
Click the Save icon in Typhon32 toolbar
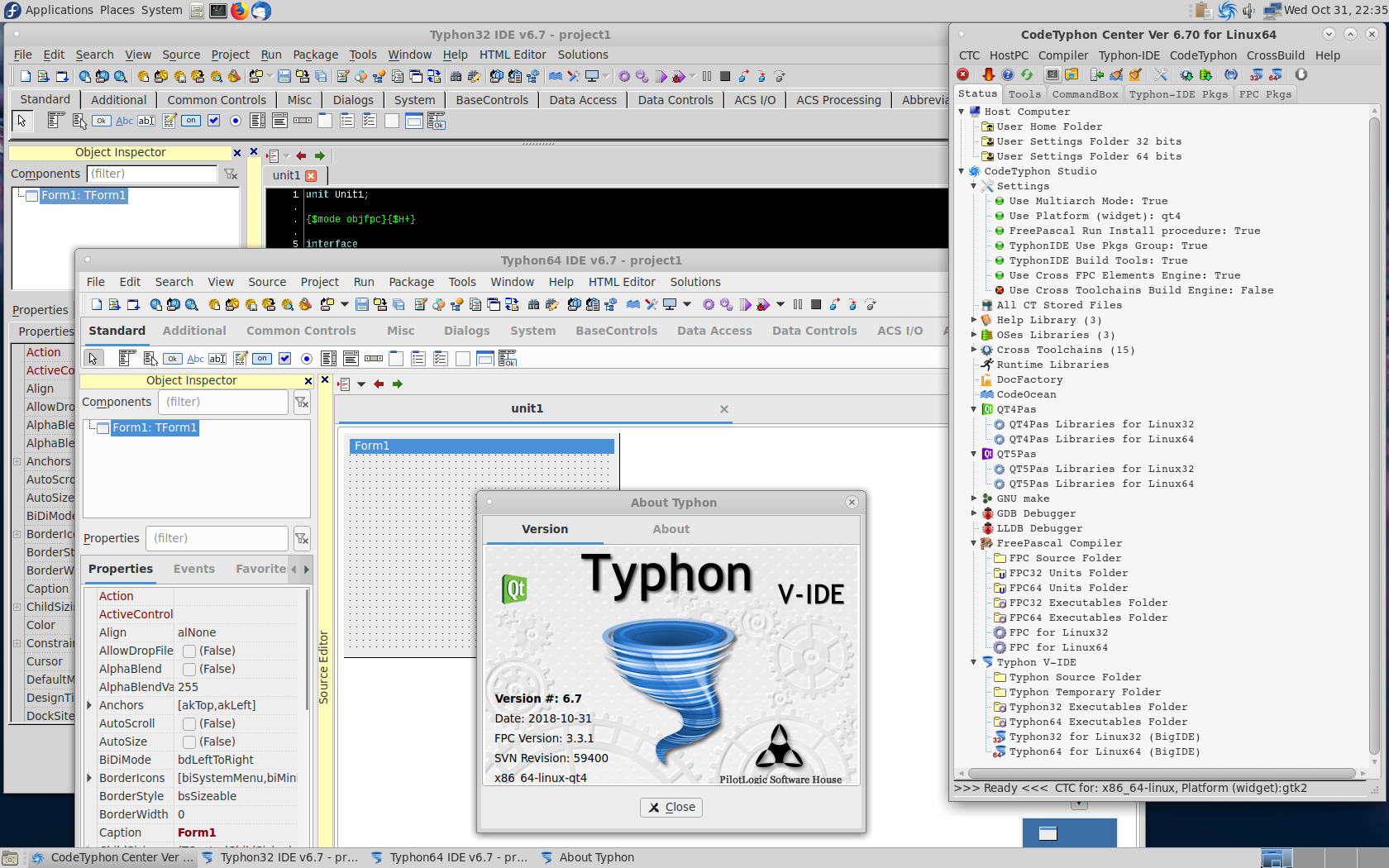coord(284,76)
